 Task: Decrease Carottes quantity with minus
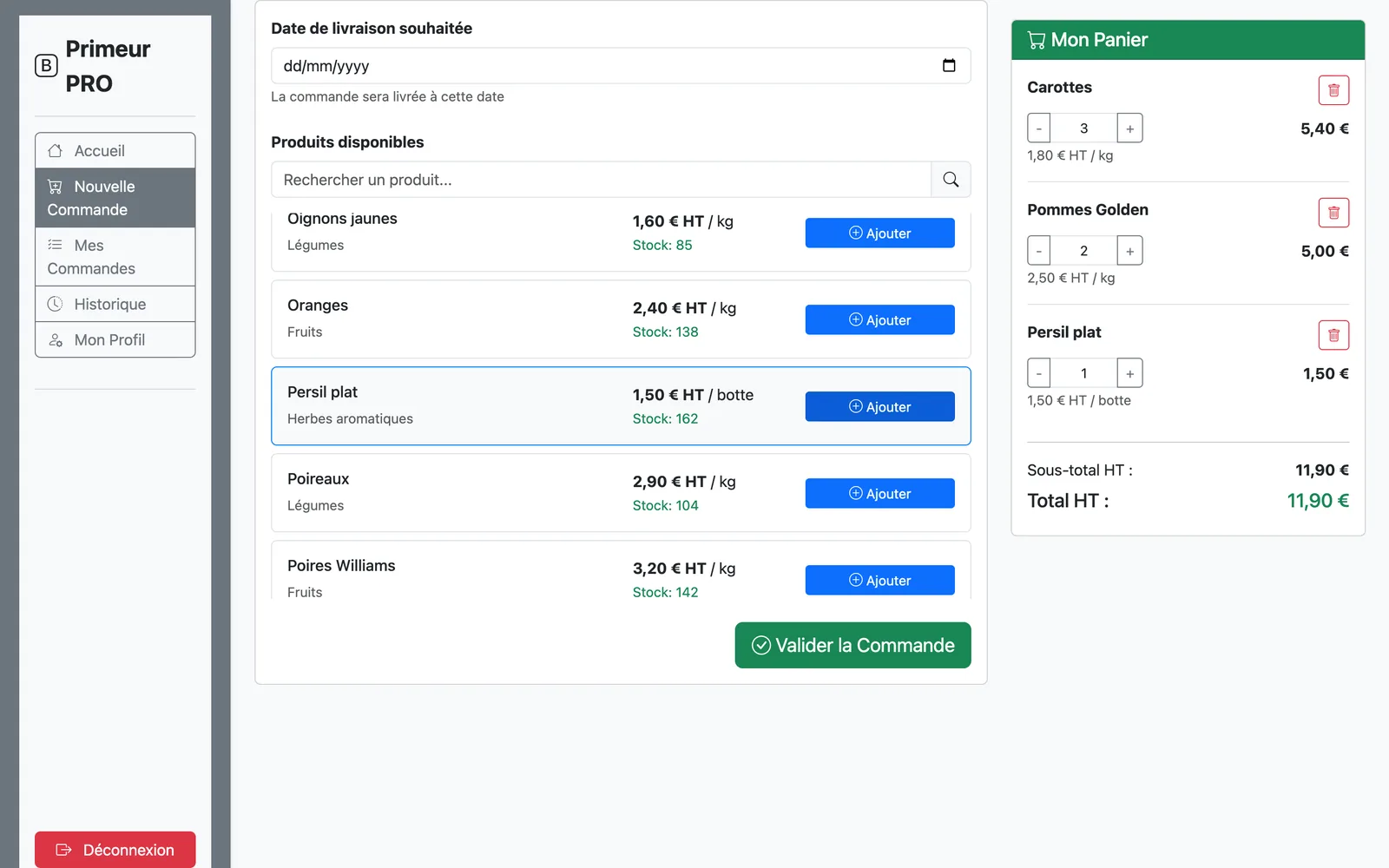click(1039, 128)
